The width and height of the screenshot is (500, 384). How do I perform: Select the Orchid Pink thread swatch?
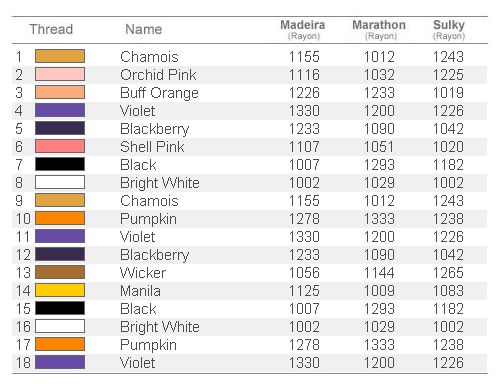point(60,74)
